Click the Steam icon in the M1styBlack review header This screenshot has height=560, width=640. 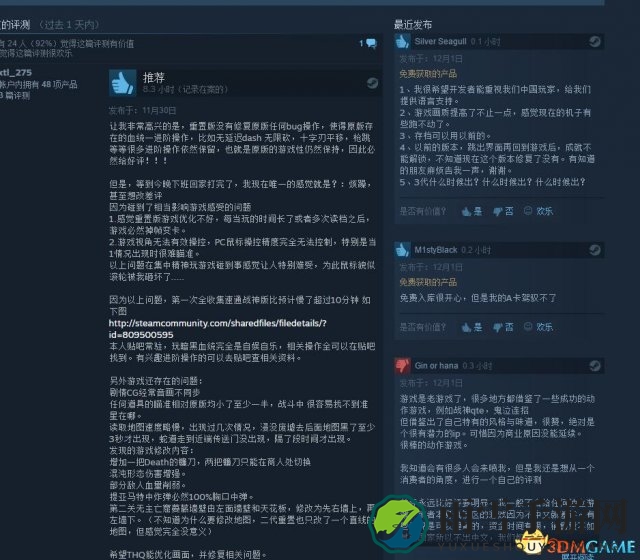(x=595, y=250)
